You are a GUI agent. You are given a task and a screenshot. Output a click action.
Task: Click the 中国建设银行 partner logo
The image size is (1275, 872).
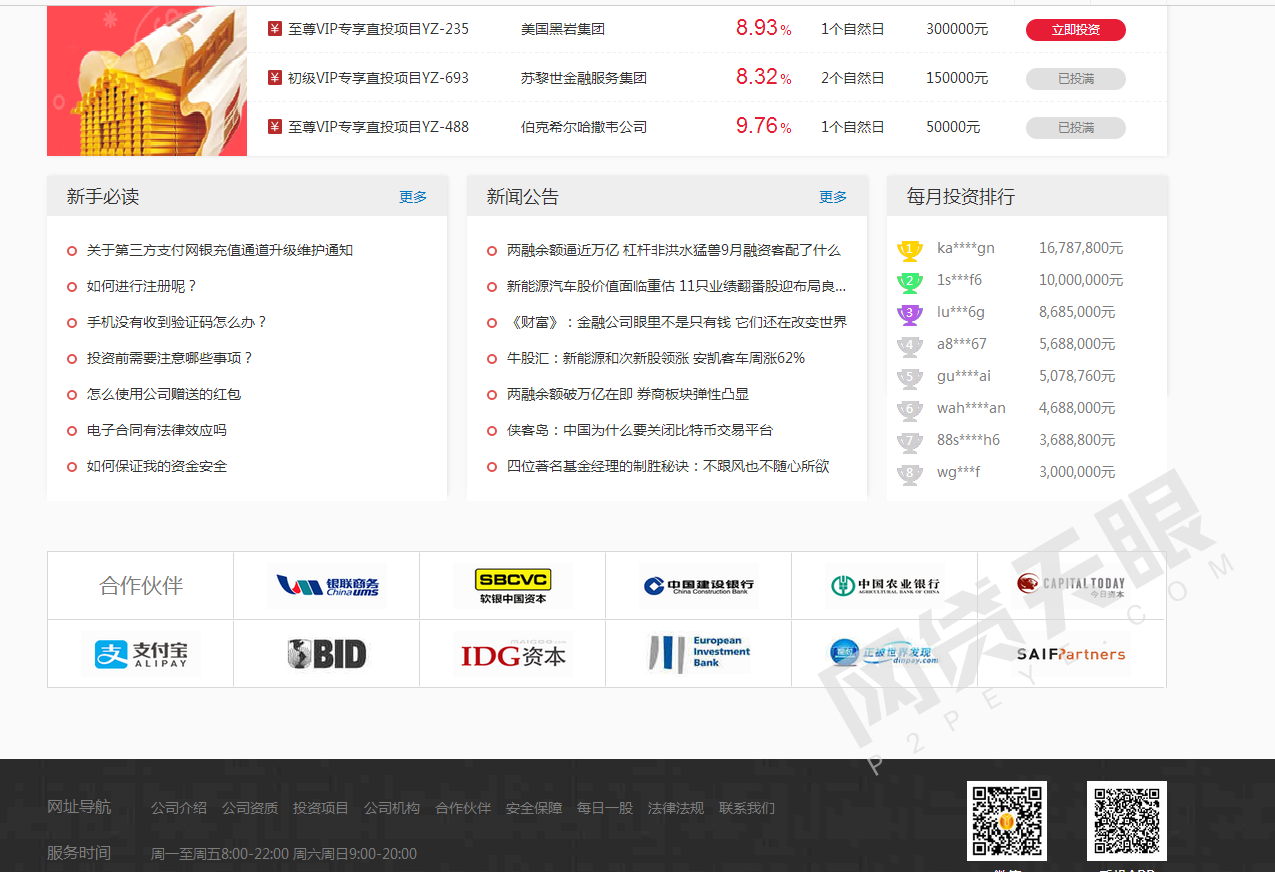point(699,586)
